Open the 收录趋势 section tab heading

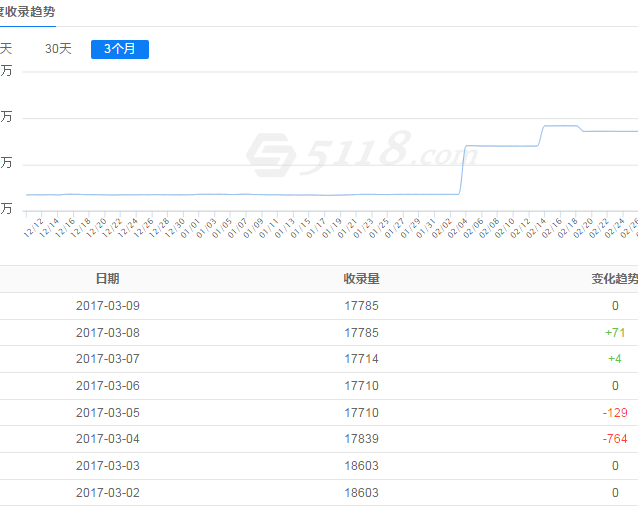pyautogui.click(x=27, y=10)
